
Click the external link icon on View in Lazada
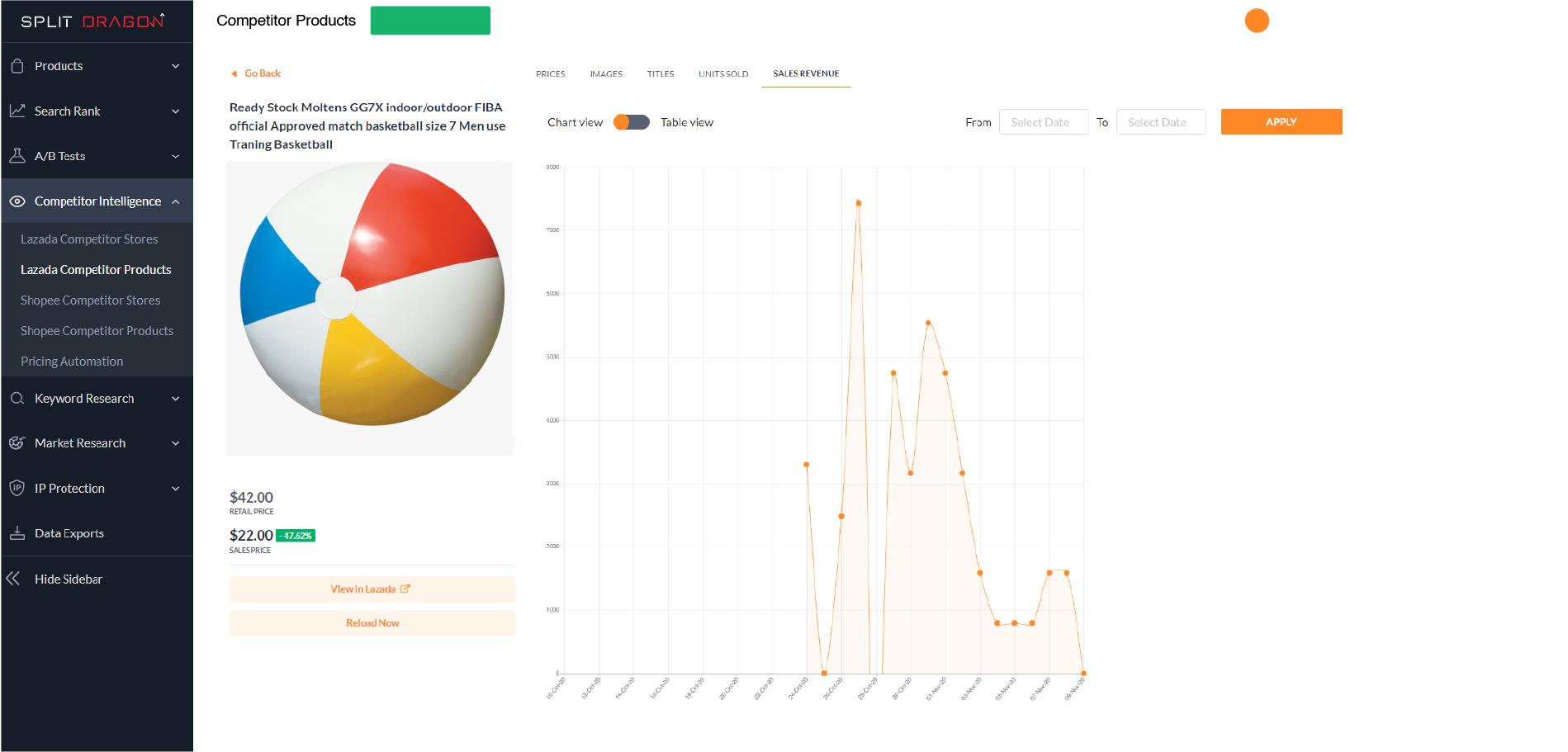(405, 589)
